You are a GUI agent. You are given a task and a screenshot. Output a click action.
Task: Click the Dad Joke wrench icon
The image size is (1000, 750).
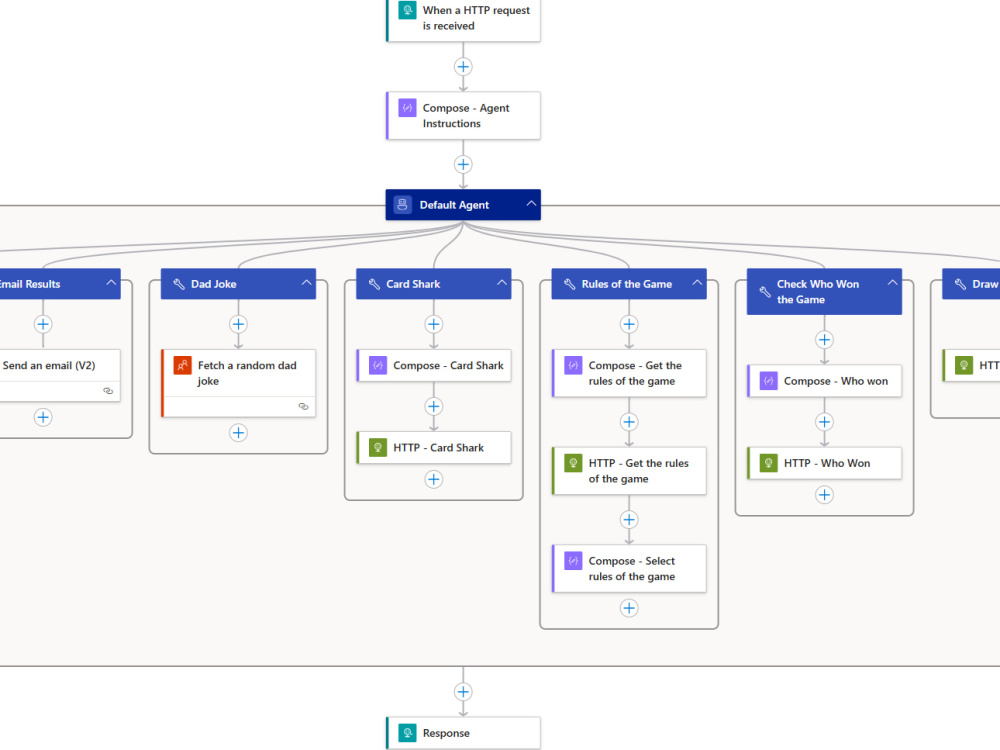[x=179, y=284]
